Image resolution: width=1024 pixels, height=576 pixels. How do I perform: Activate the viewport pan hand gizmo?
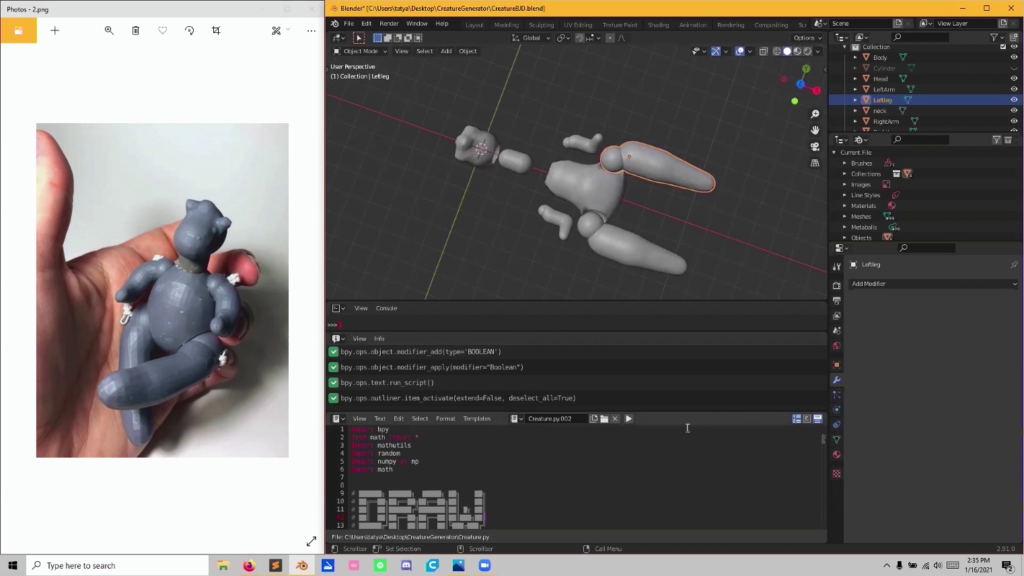click(x=815, y=130)
